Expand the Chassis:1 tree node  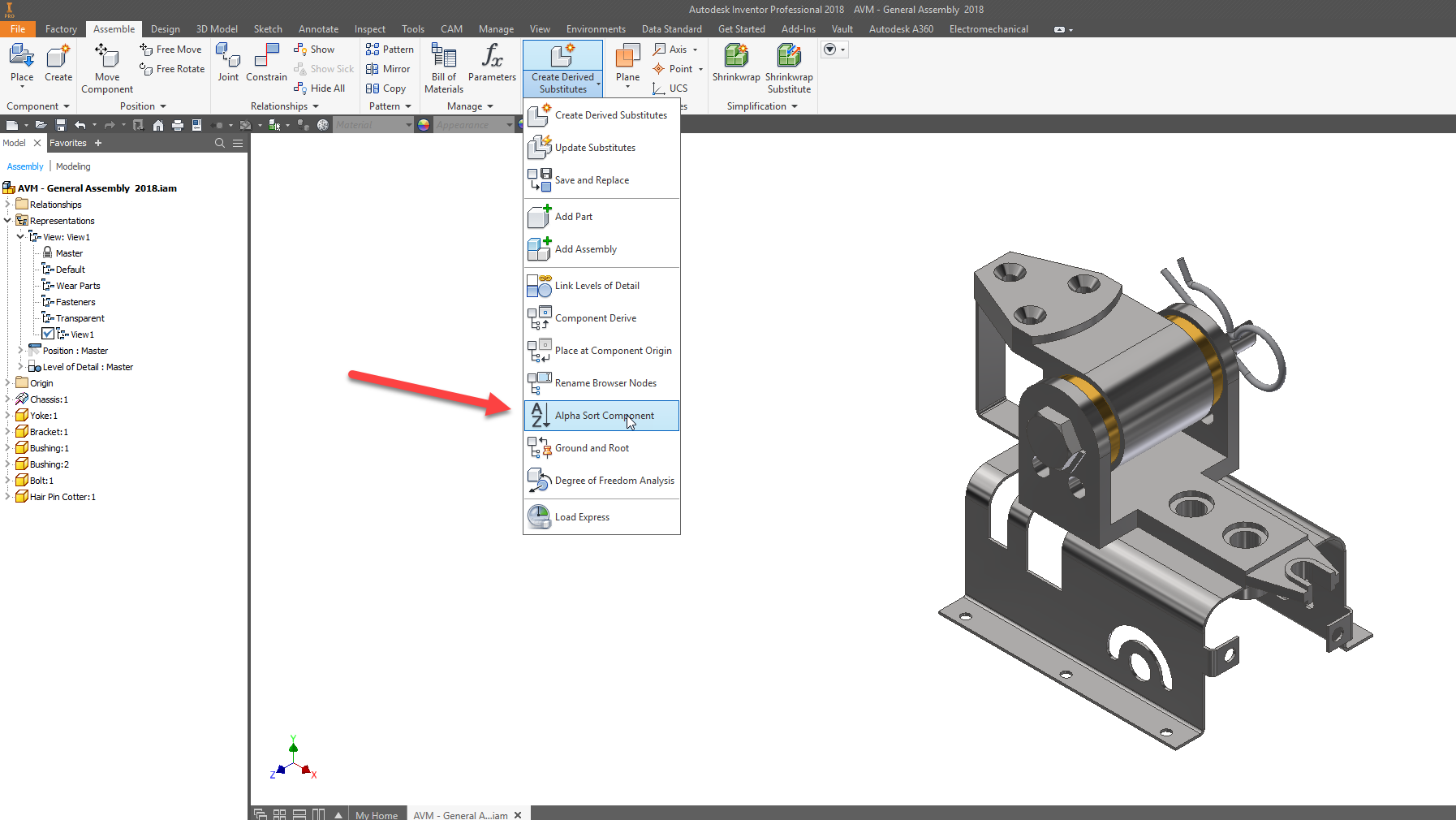coord(7,399)
